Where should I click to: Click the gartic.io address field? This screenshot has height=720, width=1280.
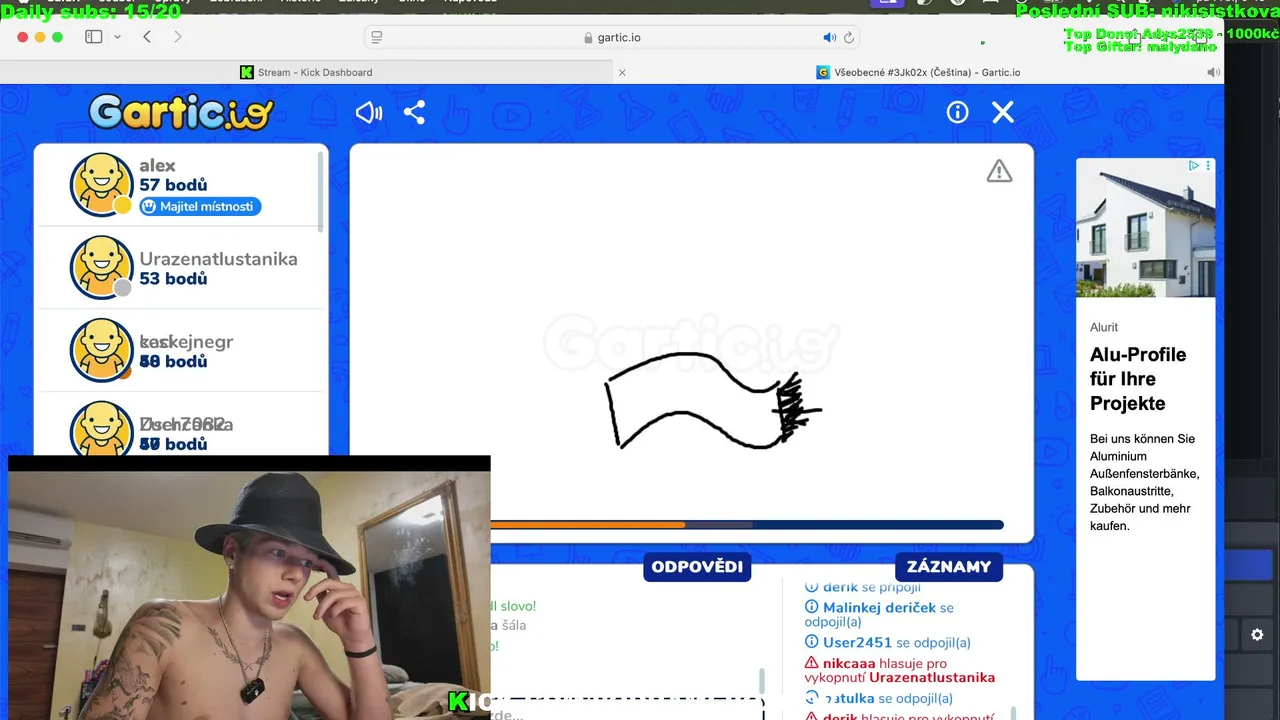point(612,37)
